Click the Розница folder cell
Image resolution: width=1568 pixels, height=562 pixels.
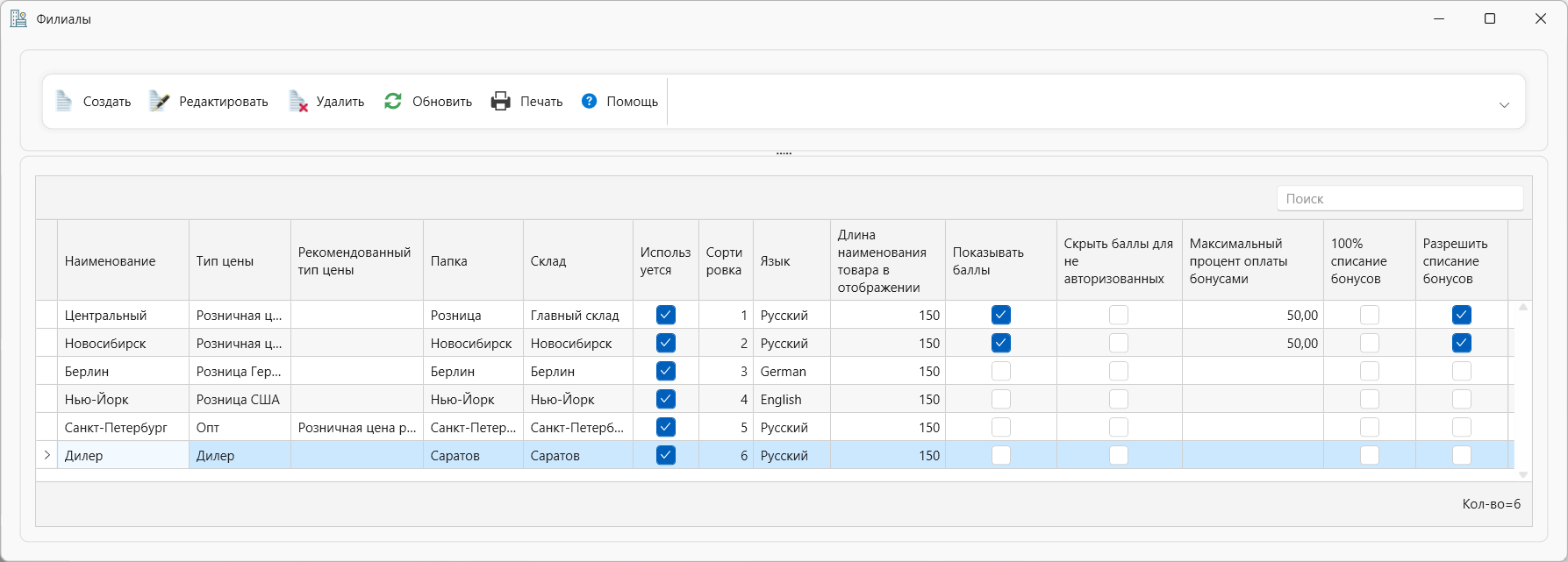tap(473, 315)
